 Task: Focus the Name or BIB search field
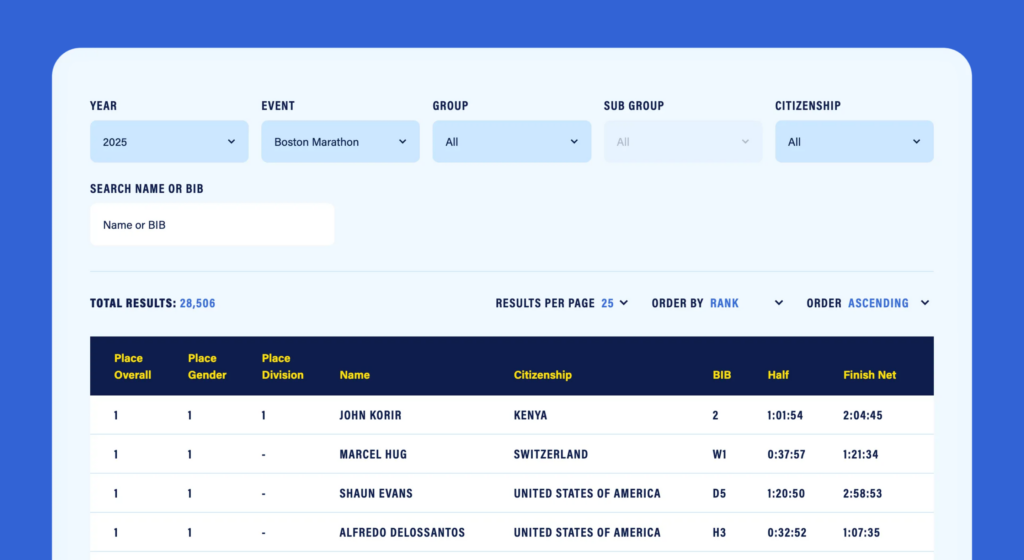(212, 225)
